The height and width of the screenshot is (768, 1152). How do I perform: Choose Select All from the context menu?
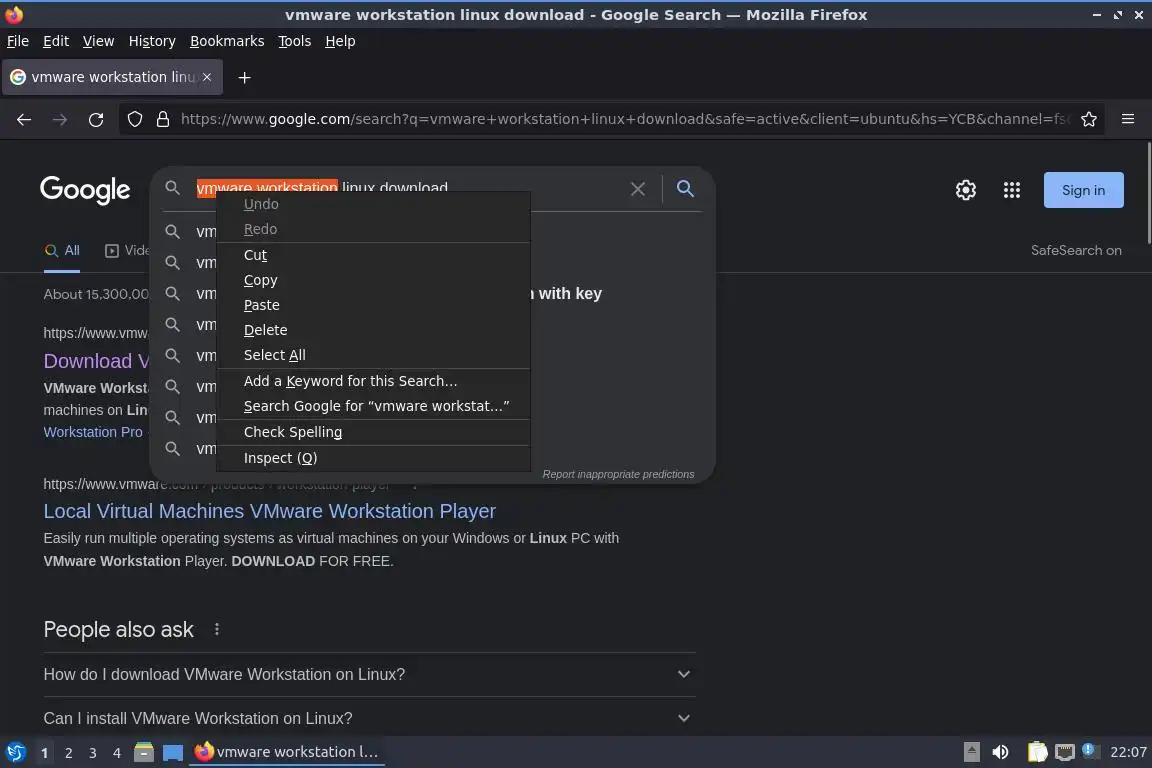pos(373,355)
